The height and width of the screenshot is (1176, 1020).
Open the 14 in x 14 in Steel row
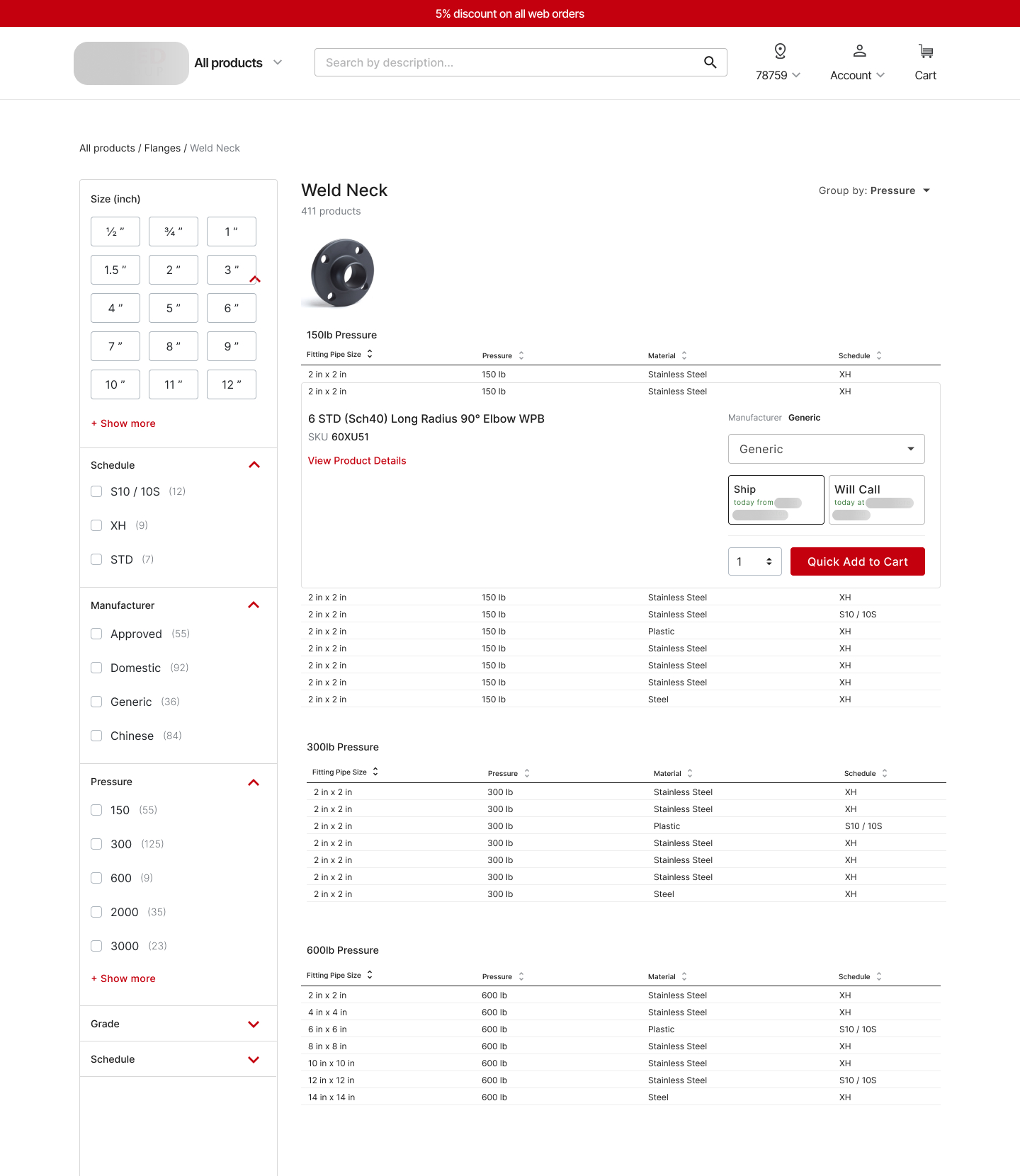620,1097
